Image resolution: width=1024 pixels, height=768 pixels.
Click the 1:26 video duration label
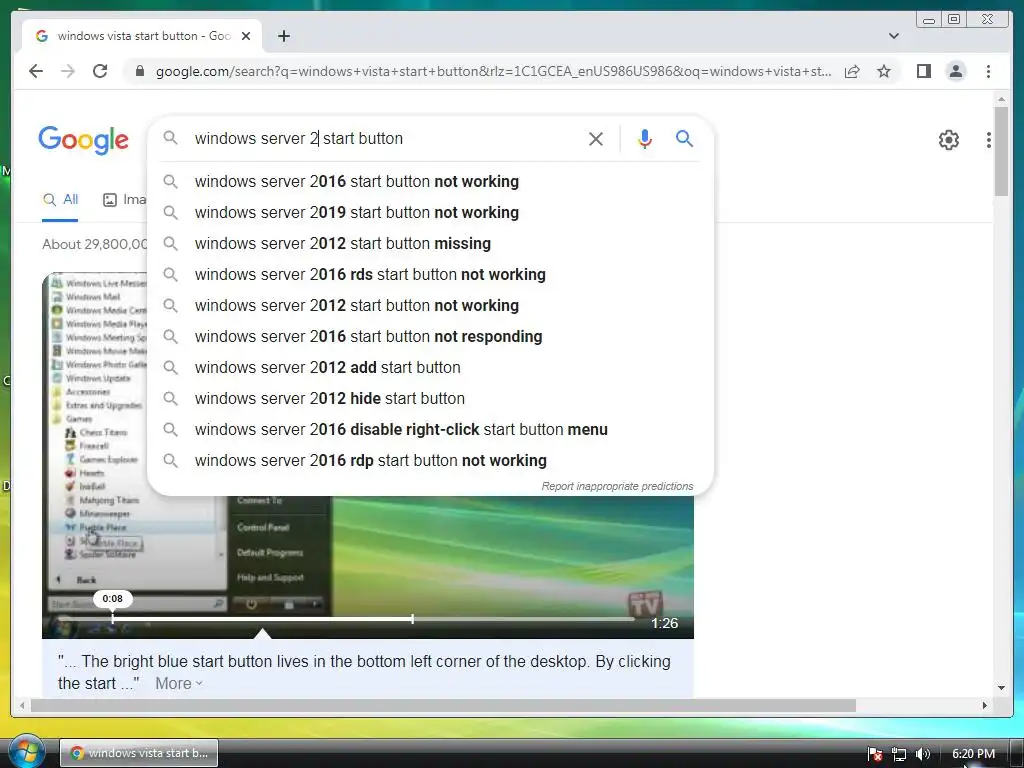click(664, 623)
